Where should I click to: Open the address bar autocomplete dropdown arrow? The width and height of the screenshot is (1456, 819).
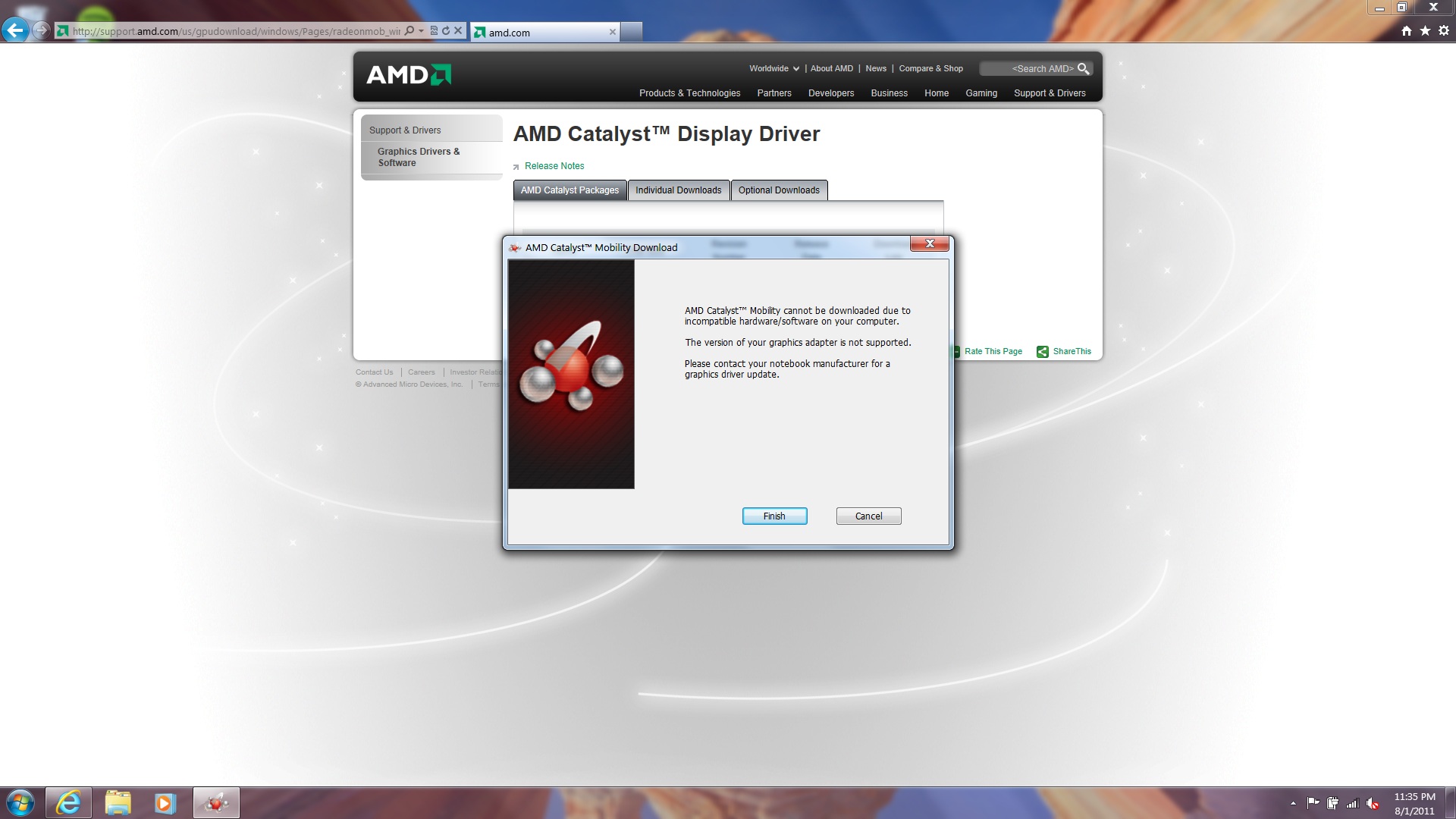[421, 31]
